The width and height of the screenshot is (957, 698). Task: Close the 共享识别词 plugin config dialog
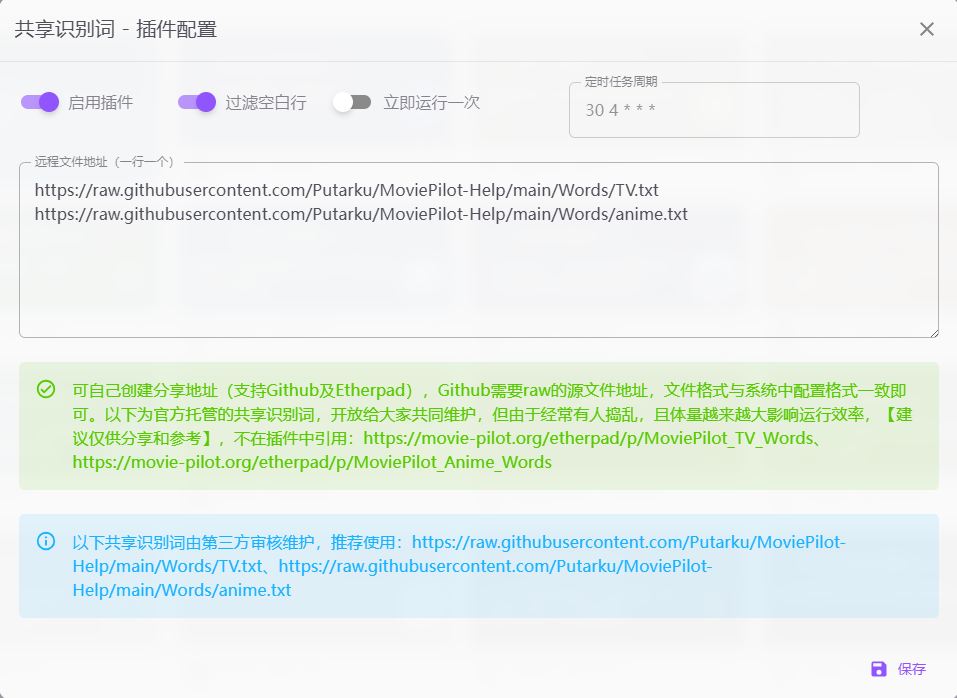coord(926,29)
